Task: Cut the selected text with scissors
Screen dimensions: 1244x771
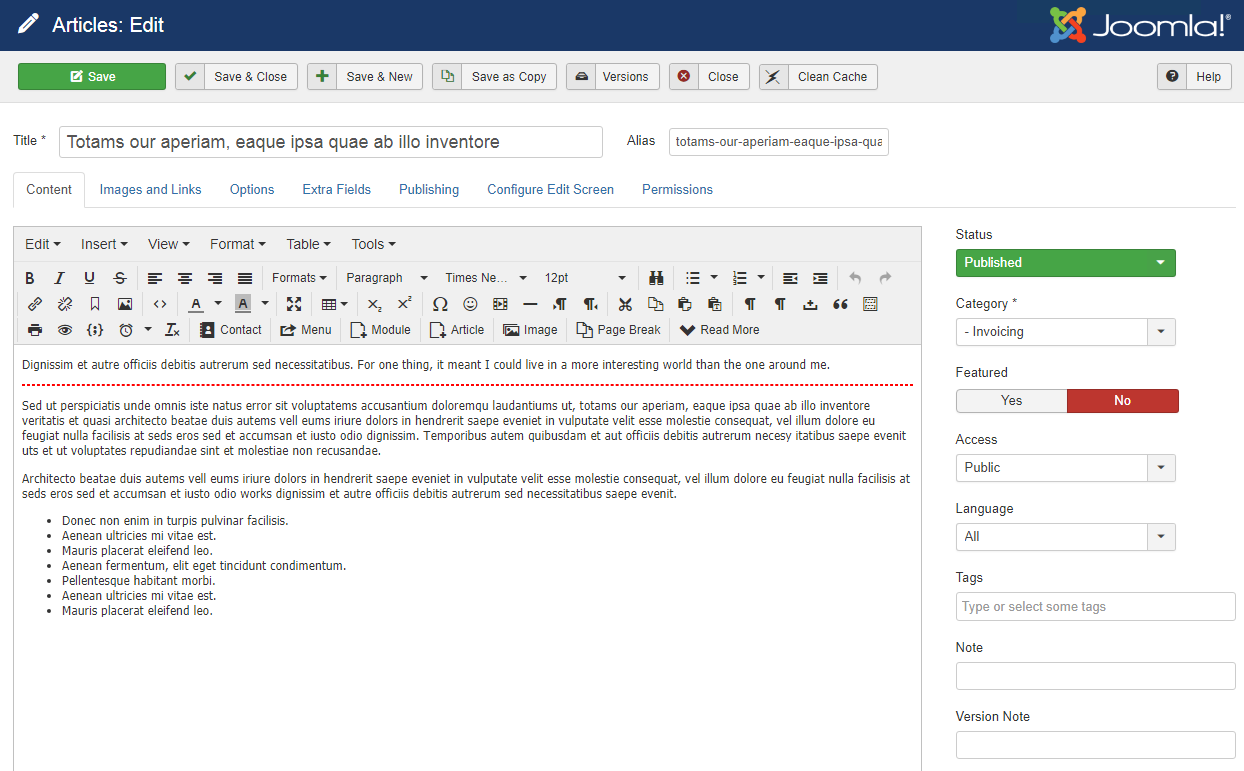Action: pyautogui.click(x=625, y=304)
